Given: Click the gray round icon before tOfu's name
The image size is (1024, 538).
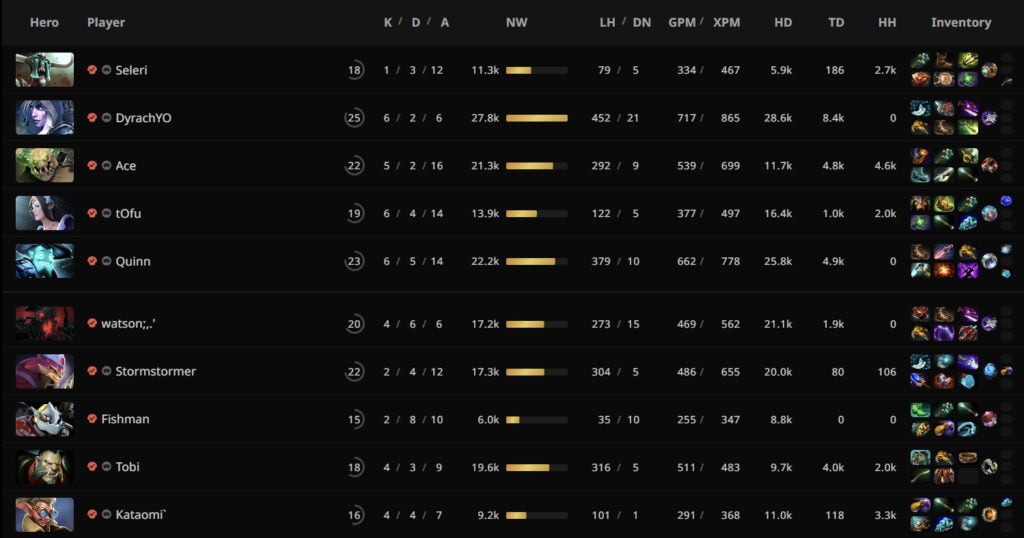Looking at the screenshot, I should click(x=106, y=213).
